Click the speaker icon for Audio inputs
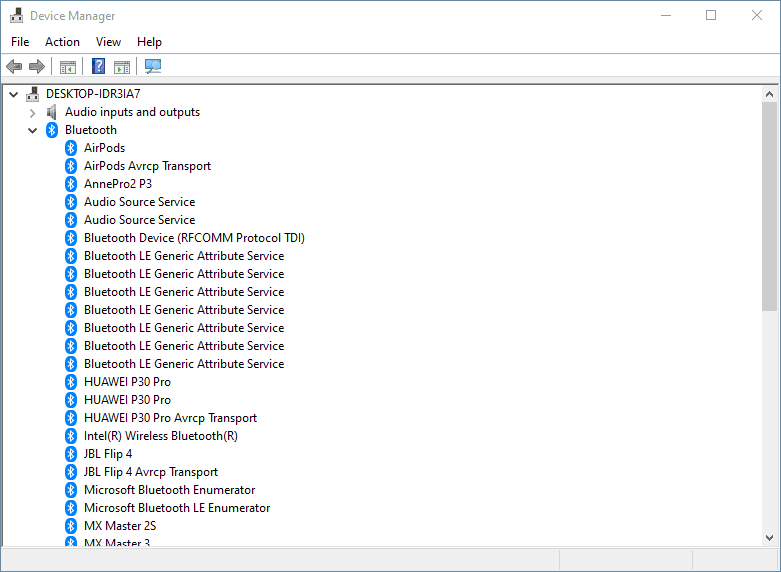The height and width of the screenshot is (572, 781). tap(51, 112)
